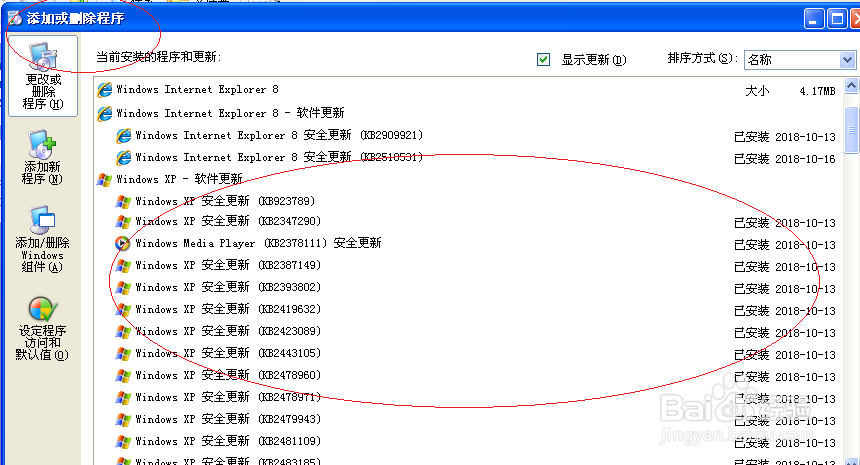This screenshot has width=860, height=465.
Task: Click the Internet Explorer icon for Windows Internet Explorer 8
Action: pyautogui.click(x=105, y=90)
